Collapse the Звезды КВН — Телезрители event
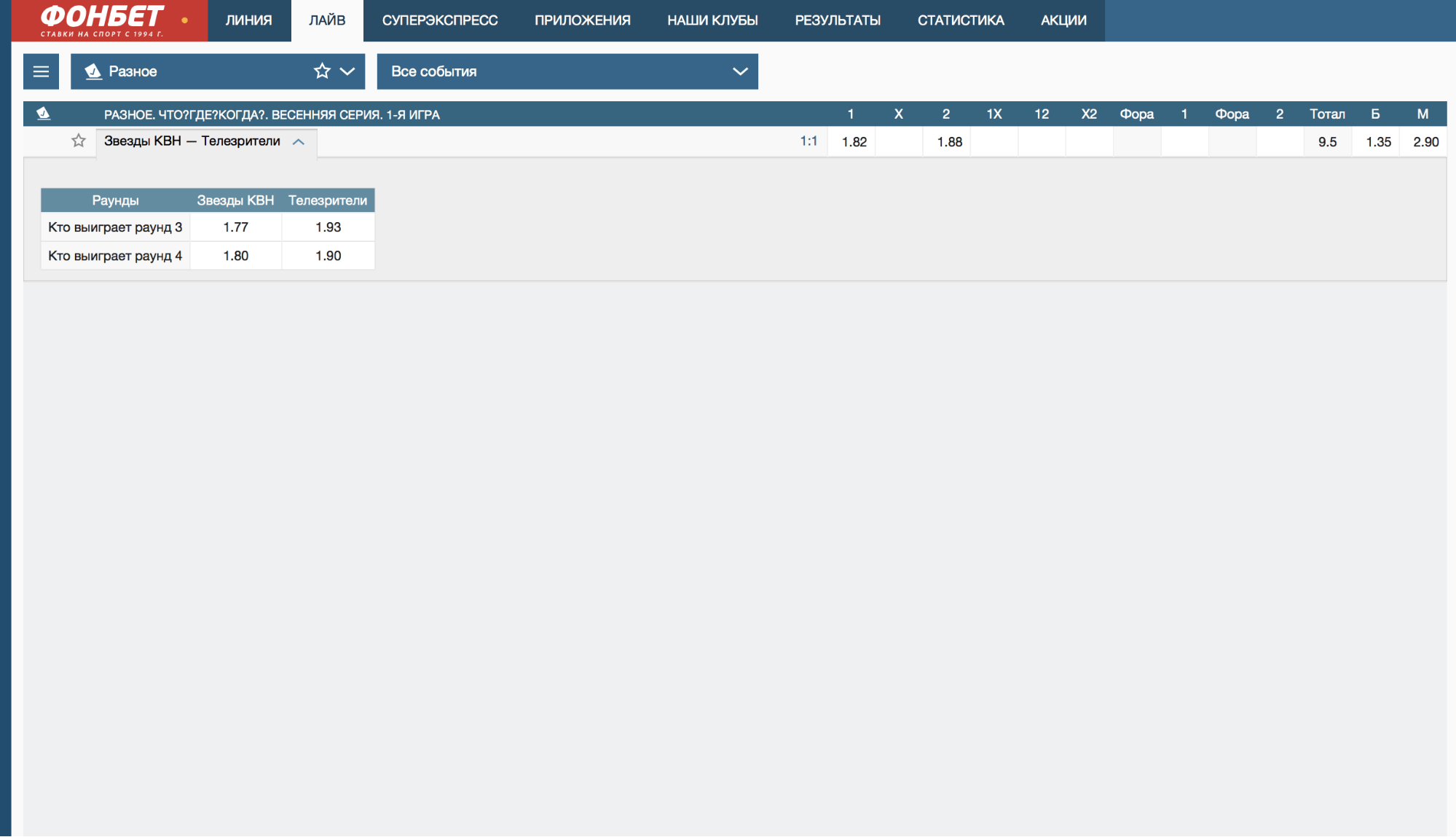 click(299, 141)
